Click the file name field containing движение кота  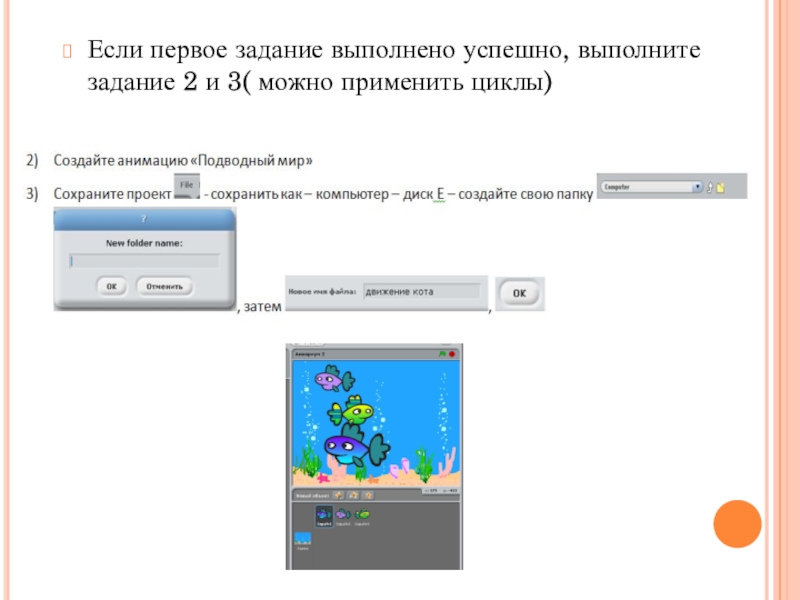coord(422,291)
